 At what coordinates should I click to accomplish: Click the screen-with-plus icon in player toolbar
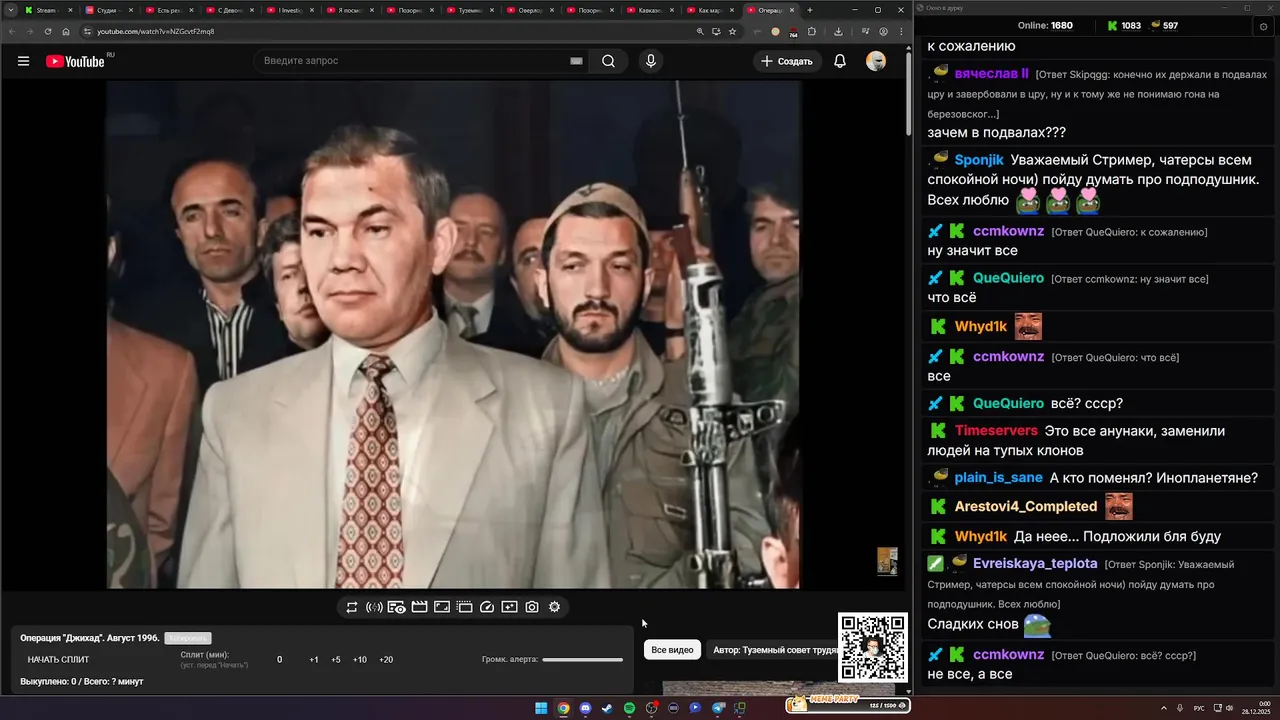pos(509,607)
